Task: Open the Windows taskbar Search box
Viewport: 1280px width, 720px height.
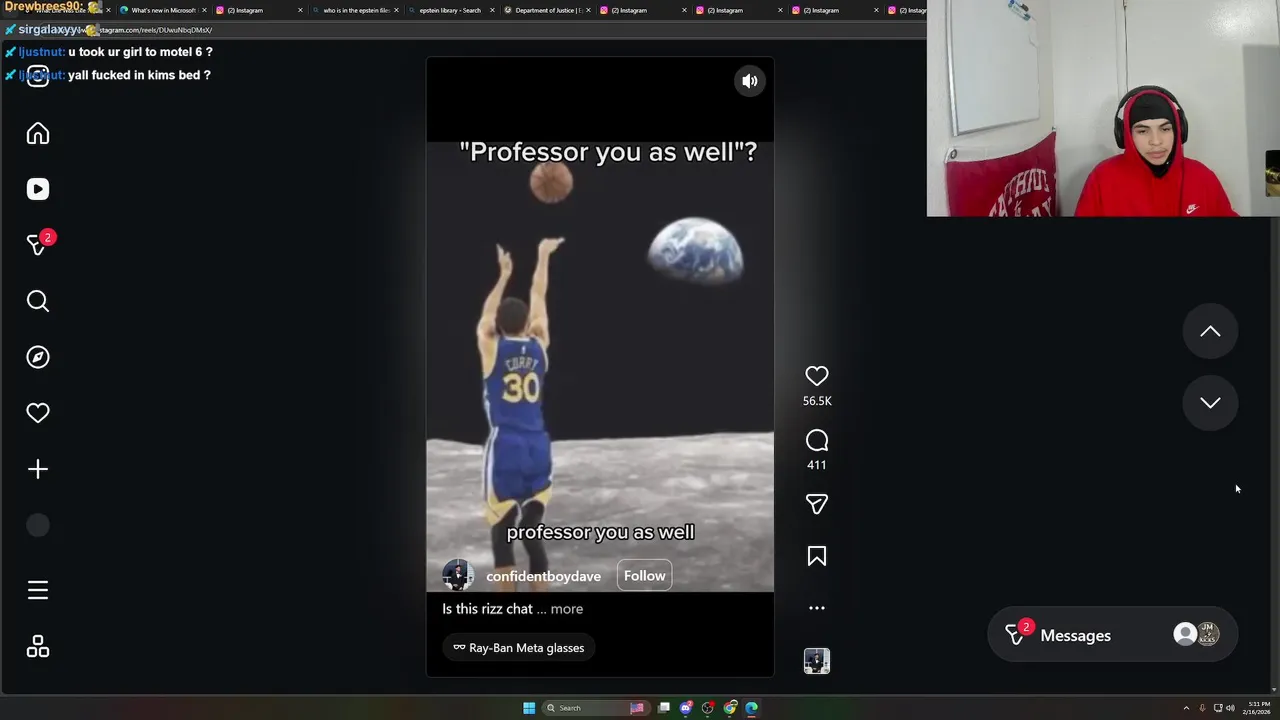Action: [x=596, y=708]
